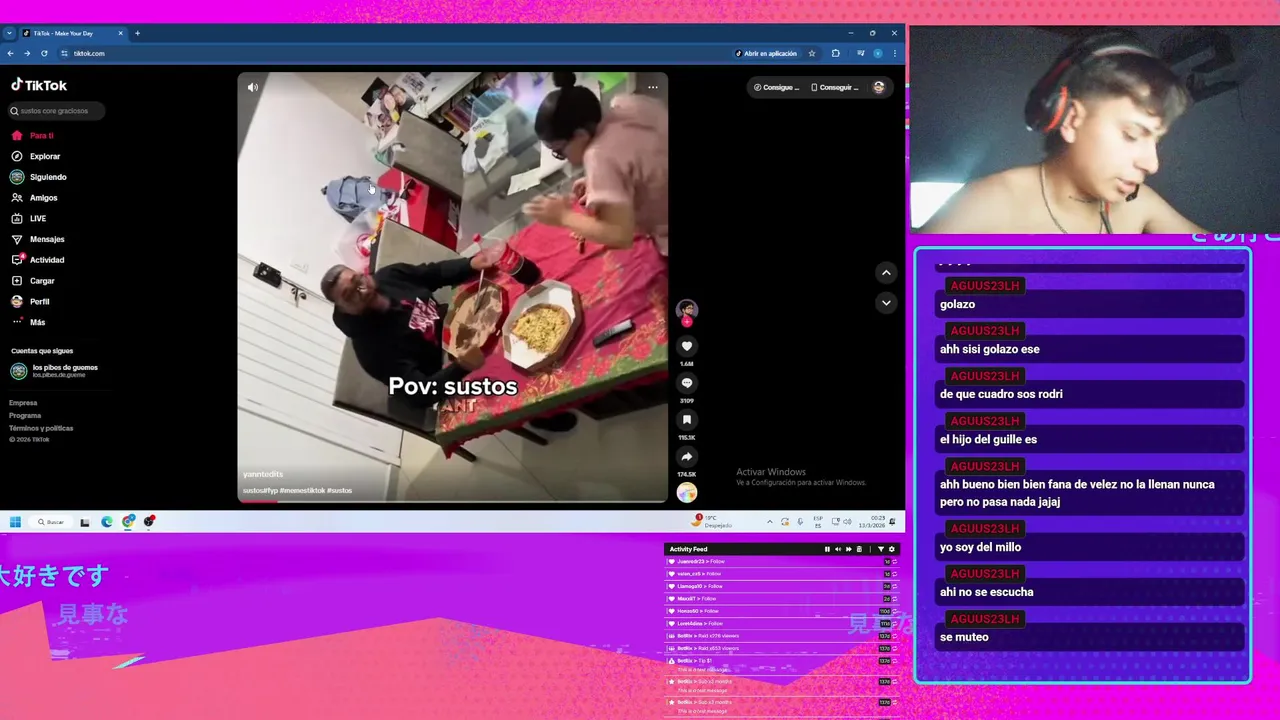Open the Para ti feed
Image resolution: width=1280 pixels, height=720 pixels.
coord(32,135)
